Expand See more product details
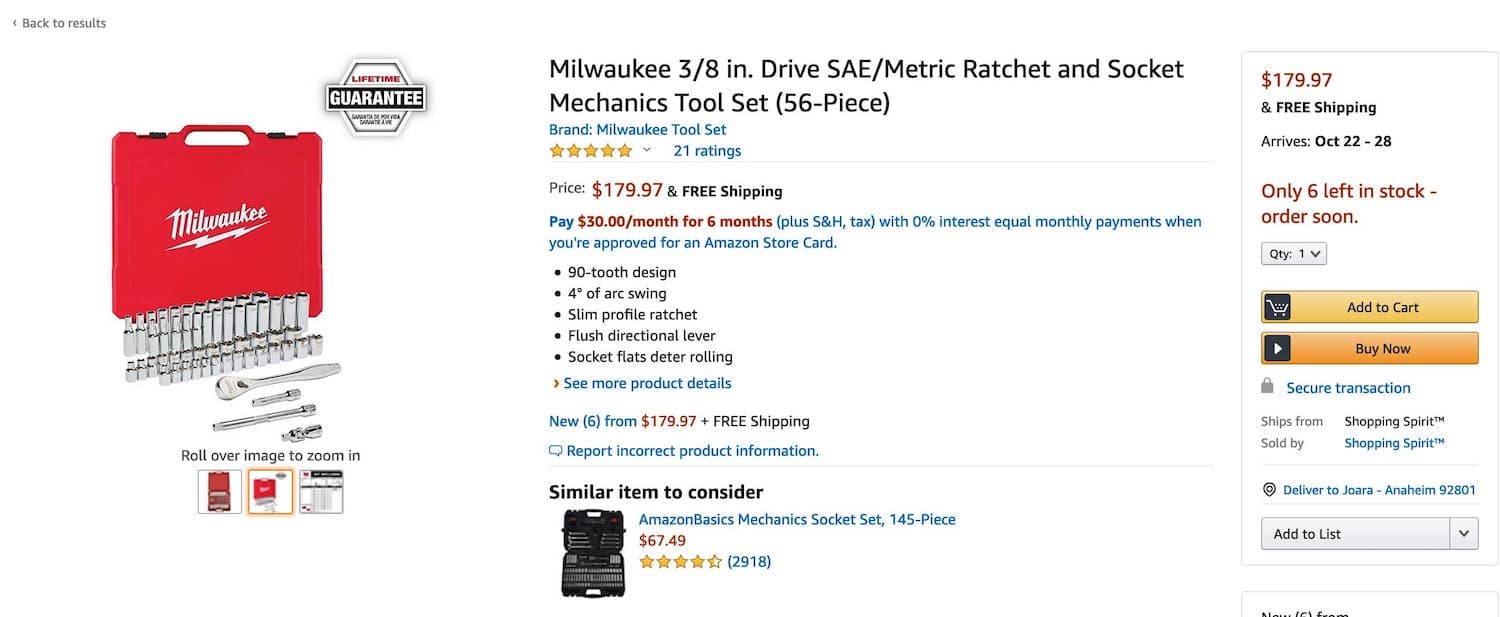Viewport: 1500px width, 617px height. 641,383
